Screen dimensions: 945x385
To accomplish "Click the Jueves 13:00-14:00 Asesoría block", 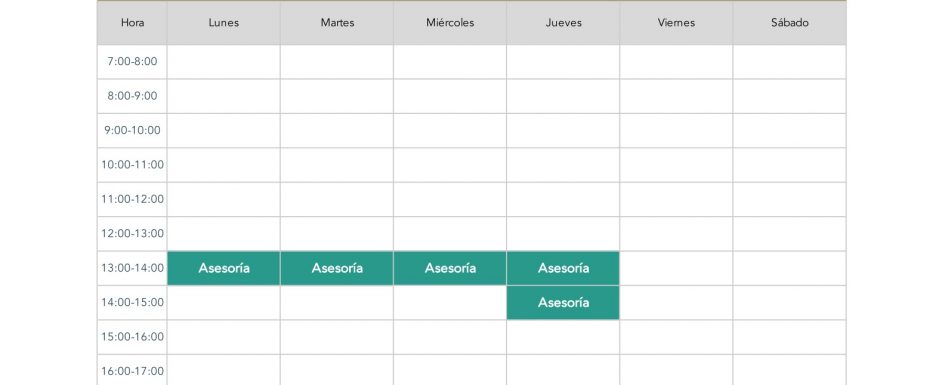I will coord(563,268).
